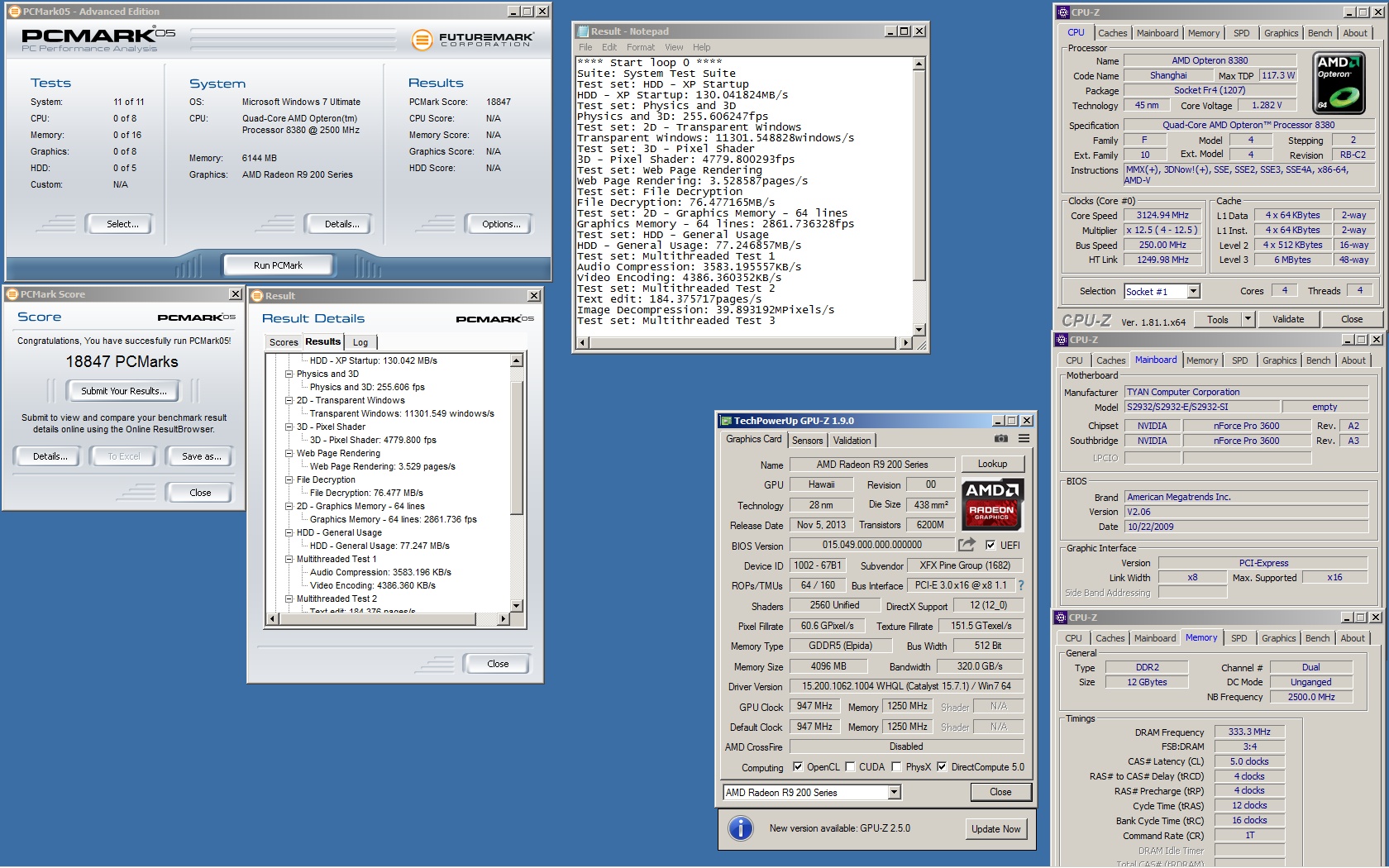Open the GPU-Z hamburger menu icon
Image resolution: width=1389 pixels, height=868 pixels.
tap(1024, 439)
